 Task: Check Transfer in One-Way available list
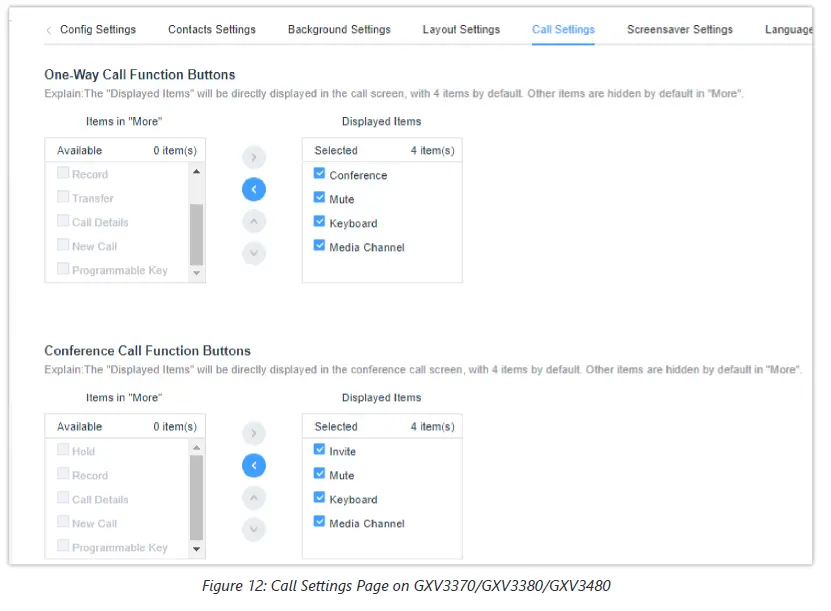[x=63, y=197]
